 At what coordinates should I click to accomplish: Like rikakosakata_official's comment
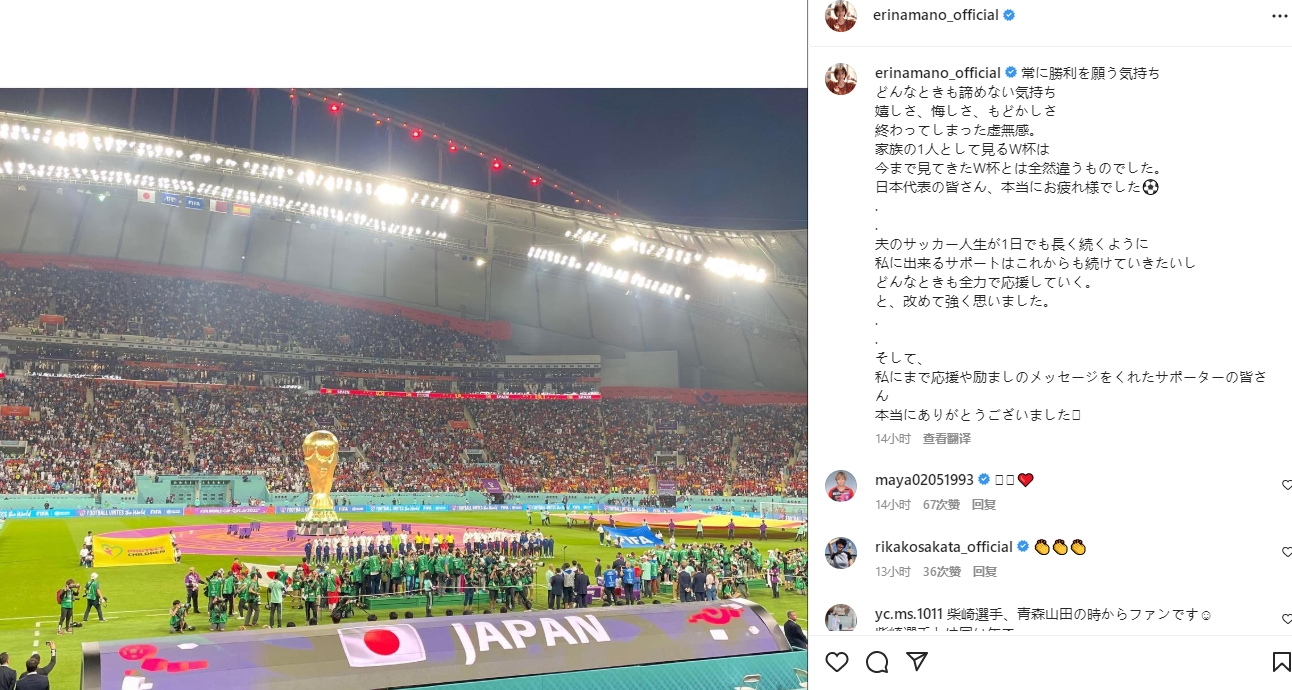coord(1287,552)
